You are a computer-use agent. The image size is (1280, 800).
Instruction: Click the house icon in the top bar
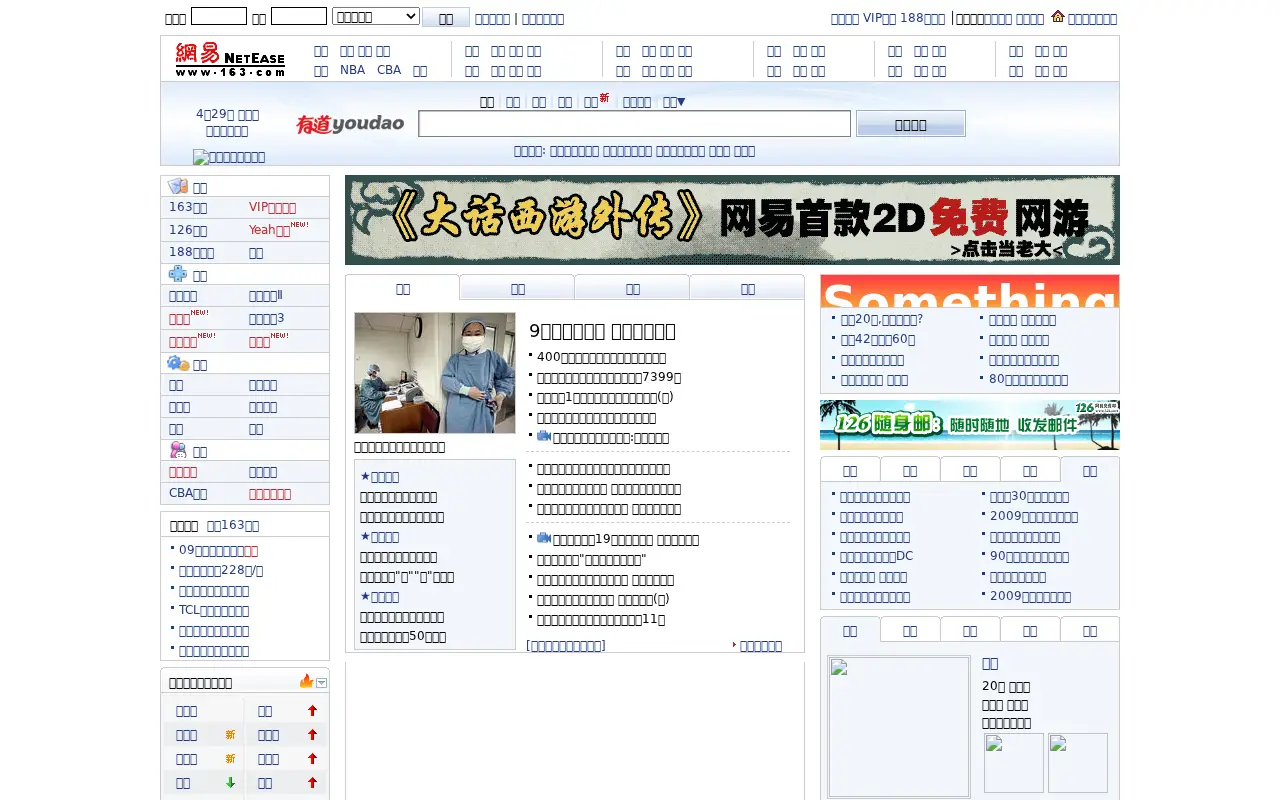[1057, 16]
